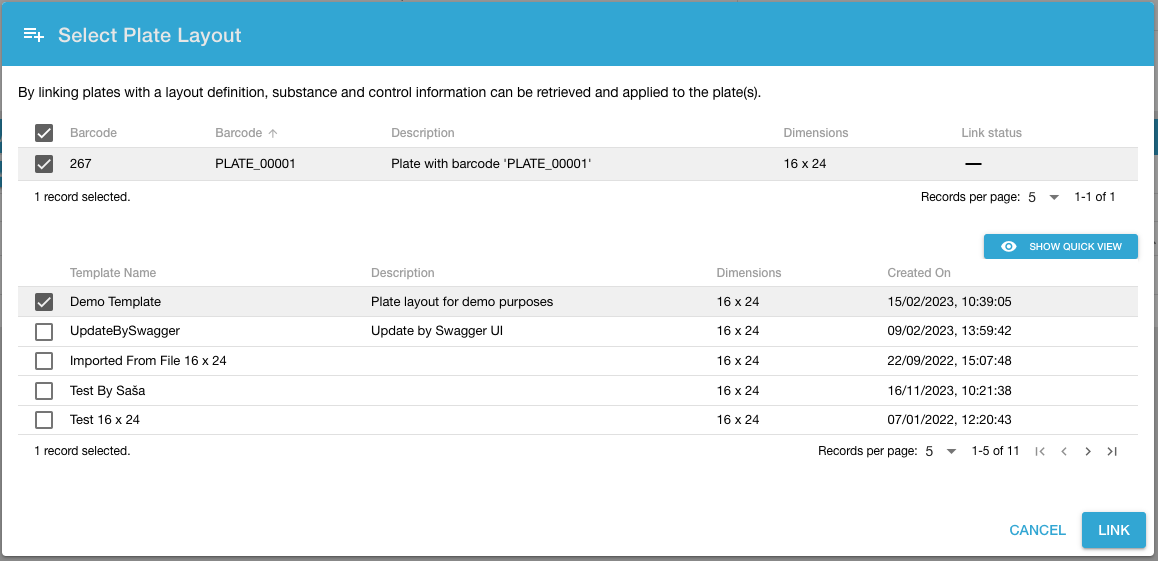The height and width of the screenshot is (561, 1158).
Task: Click the Show Quick View button
Action: pyautogui.click(x=1060, y=247)
